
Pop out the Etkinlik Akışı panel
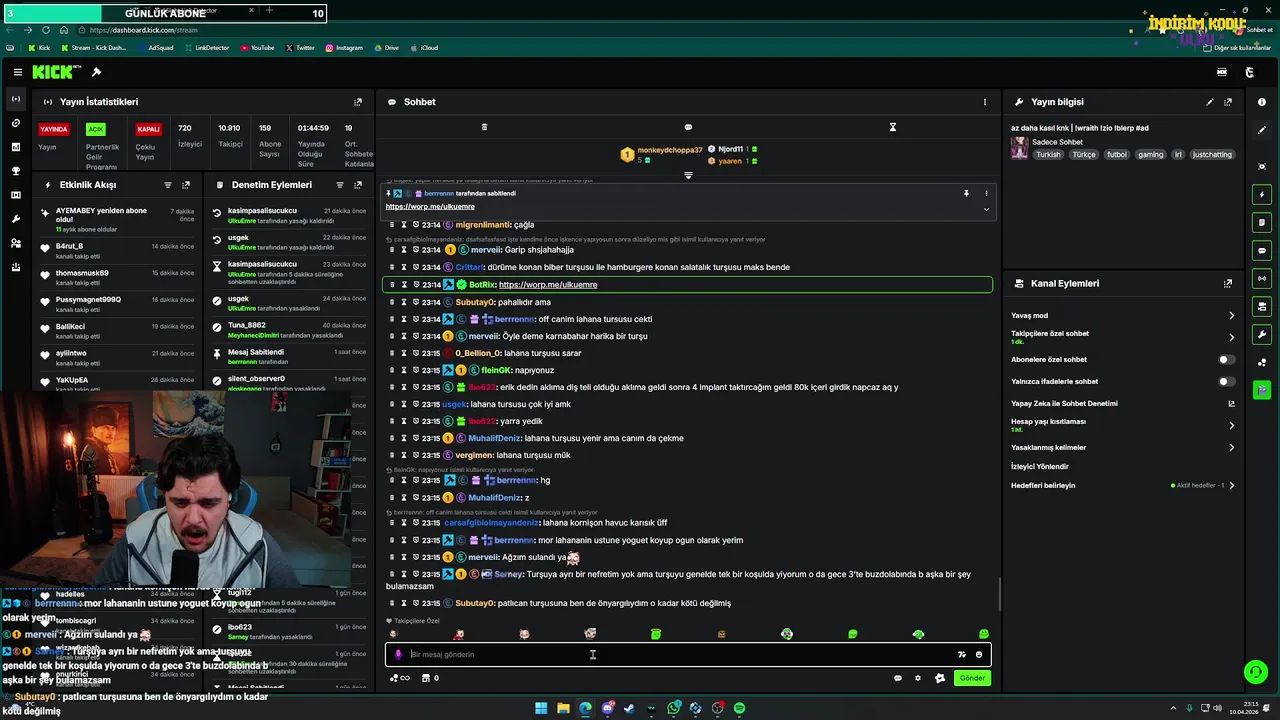point(186,185)
